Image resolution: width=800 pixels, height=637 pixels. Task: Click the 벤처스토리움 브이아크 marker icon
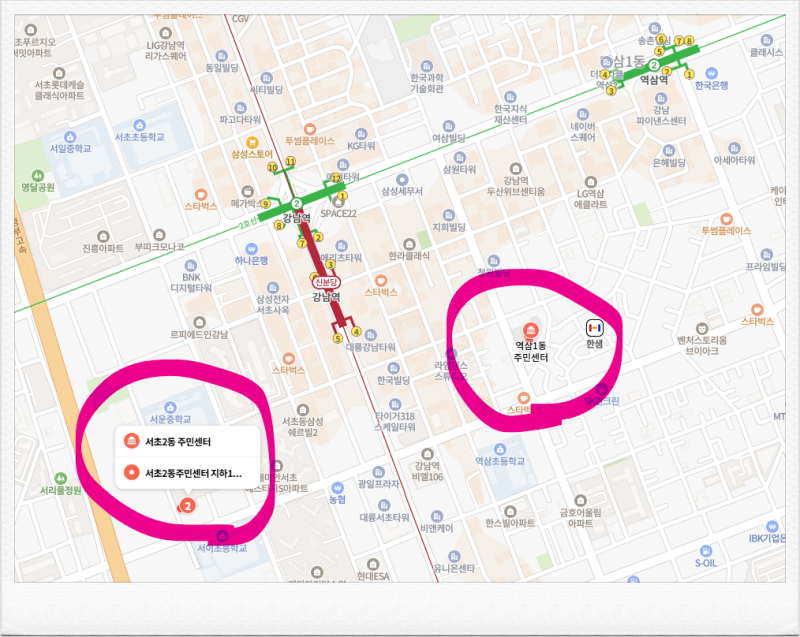click(702, 328)
